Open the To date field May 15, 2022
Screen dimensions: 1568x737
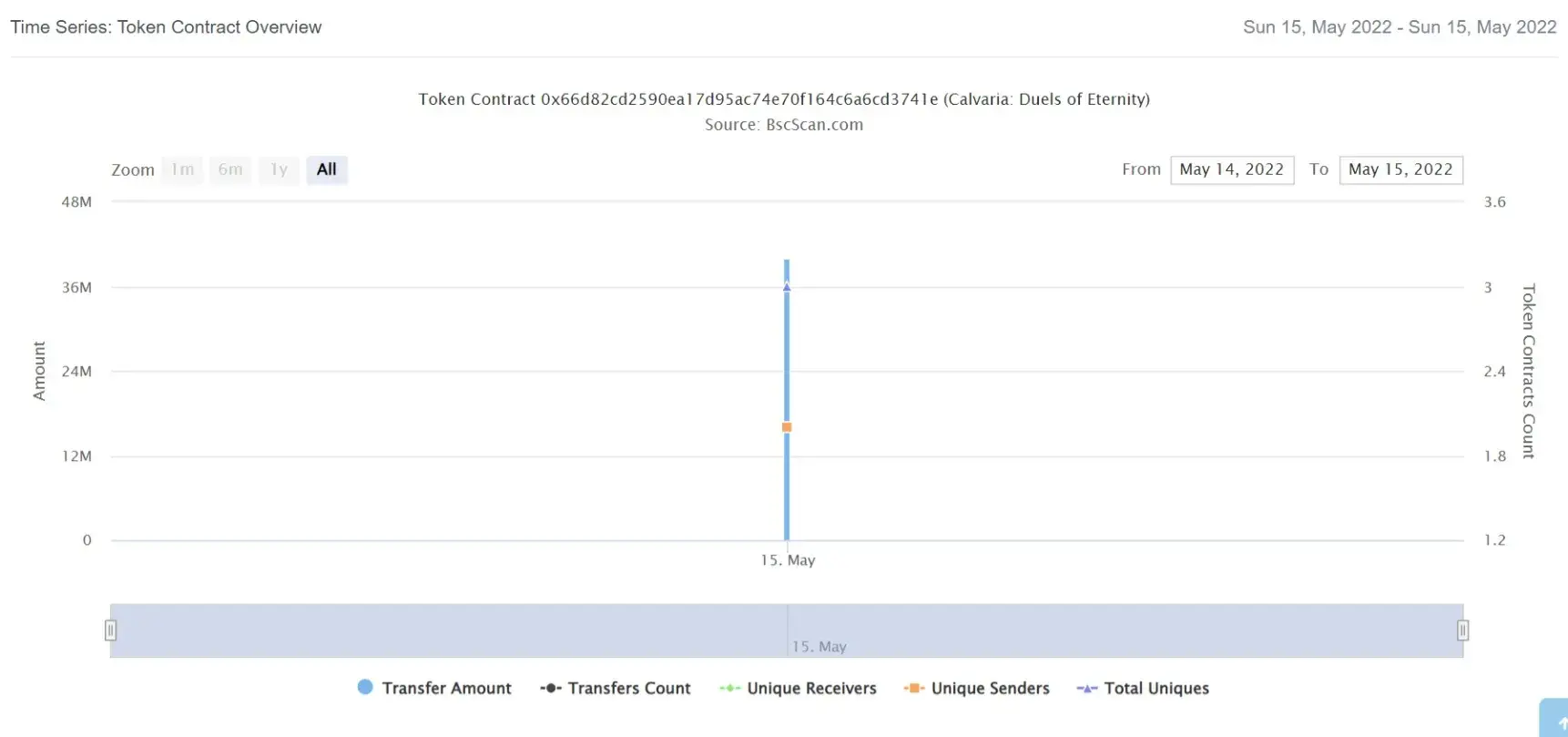pos(1400,169)
